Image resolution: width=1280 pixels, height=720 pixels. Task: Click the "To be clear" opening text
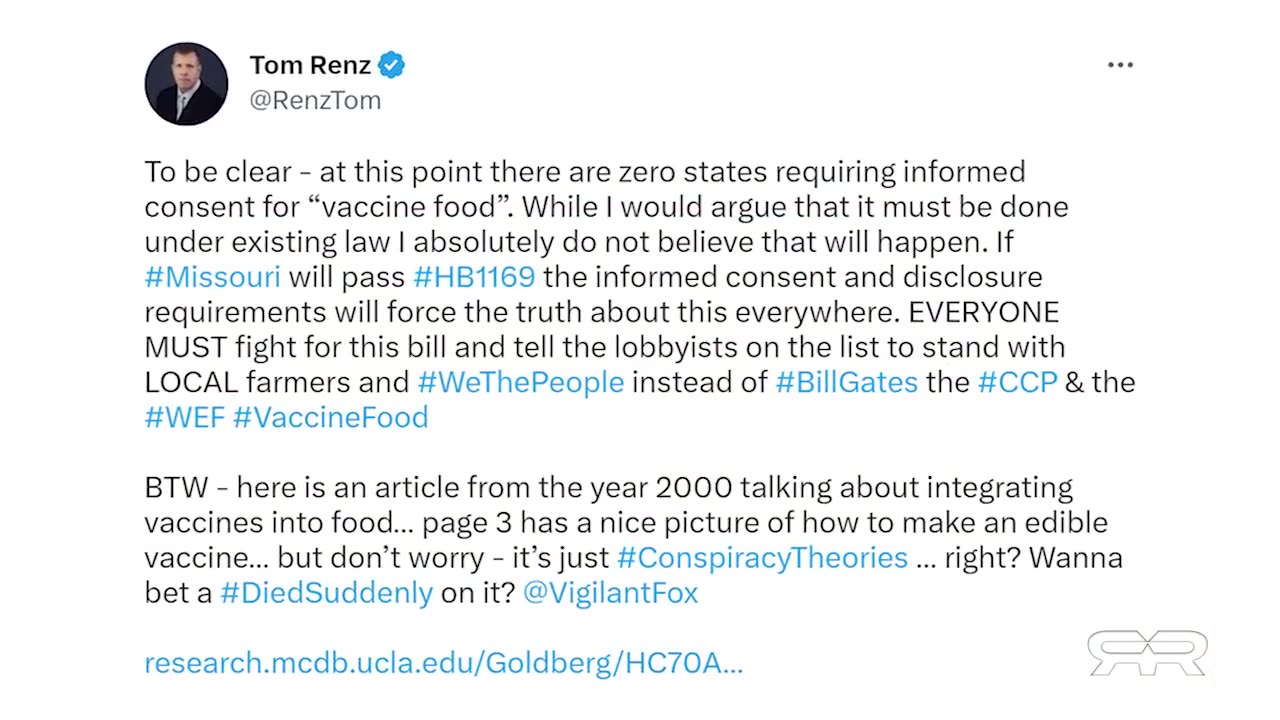[204, 172]
